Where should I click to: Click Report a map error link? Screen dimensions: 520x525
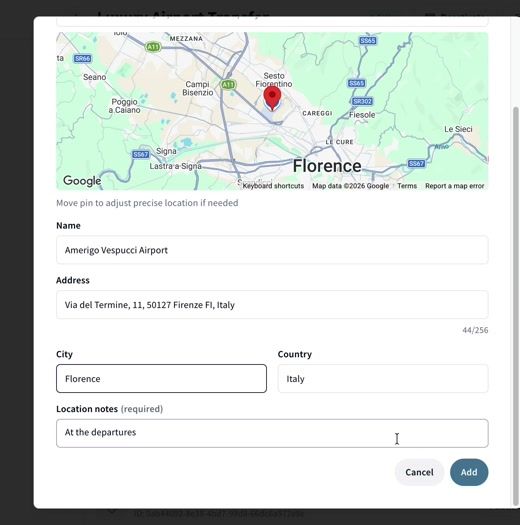pos(454,186)
